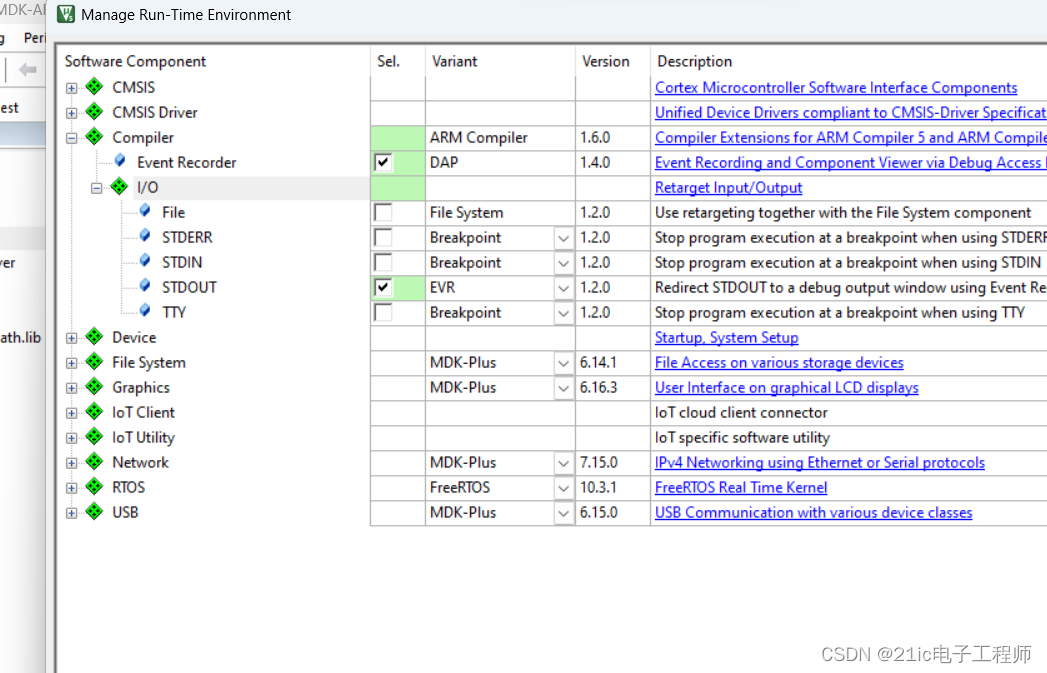
Task: Click the Device green diamond icon
Action: 95,336
